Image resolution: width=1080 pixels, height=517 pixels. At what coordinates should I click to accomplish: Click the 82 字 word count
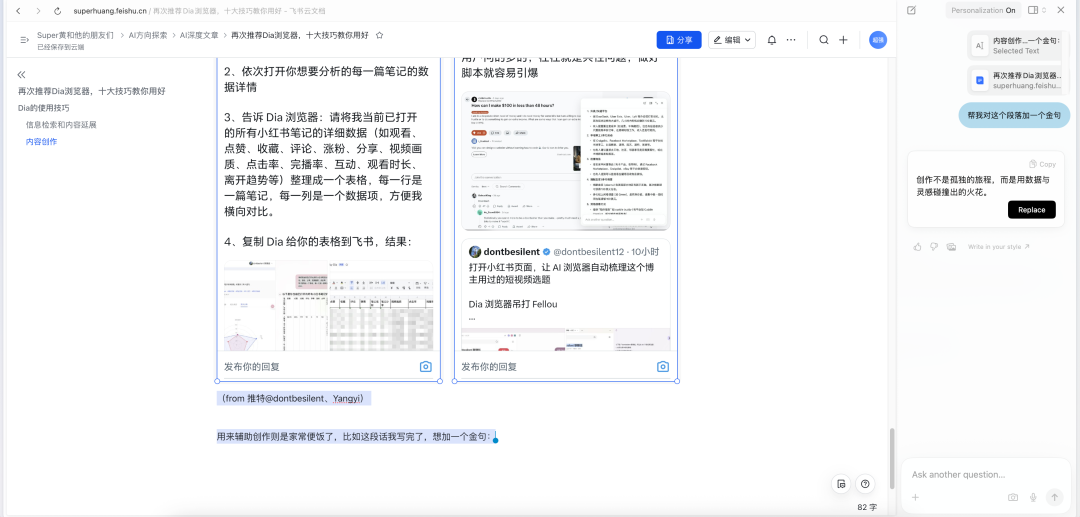tap(867, 507)
